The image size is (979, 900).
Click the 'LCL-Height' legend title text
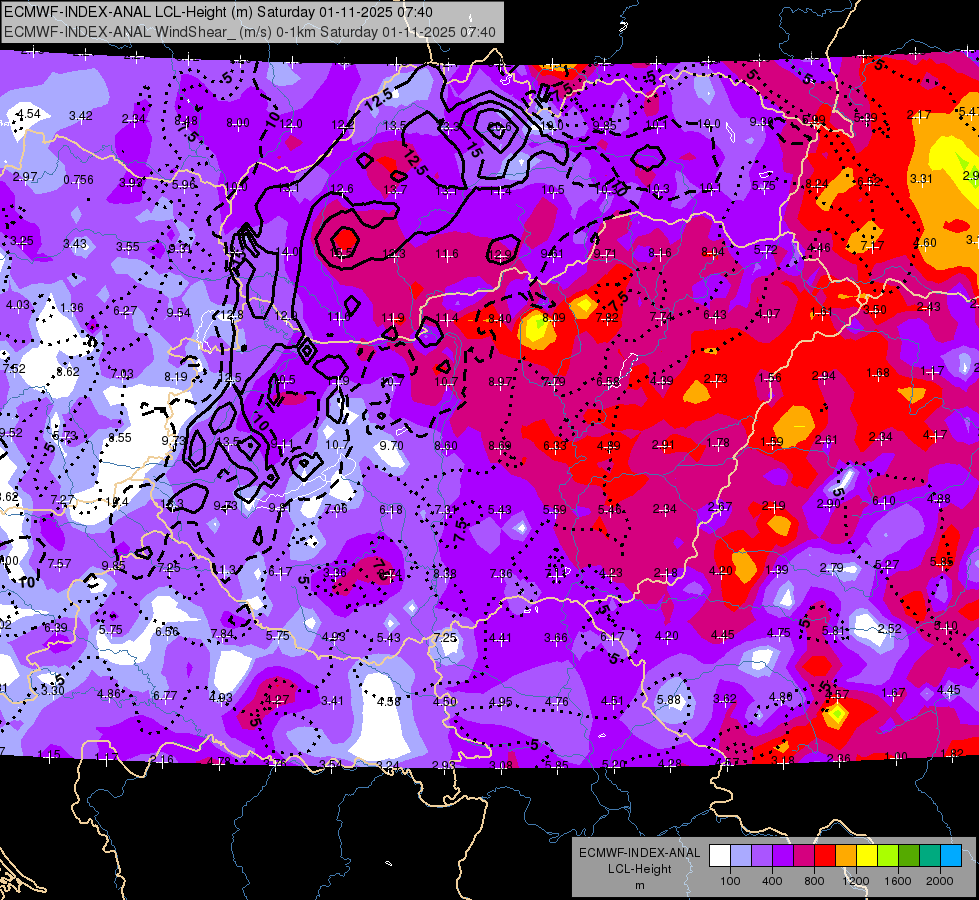[639, 869]
